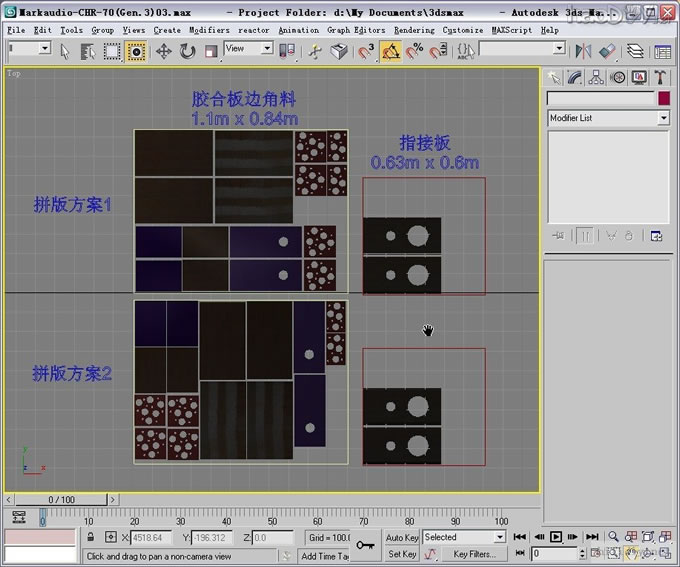The height and width of the screenshot is (567, 680).
Task: Toggle Auto Key animation mode
Action: click(402, 538)
